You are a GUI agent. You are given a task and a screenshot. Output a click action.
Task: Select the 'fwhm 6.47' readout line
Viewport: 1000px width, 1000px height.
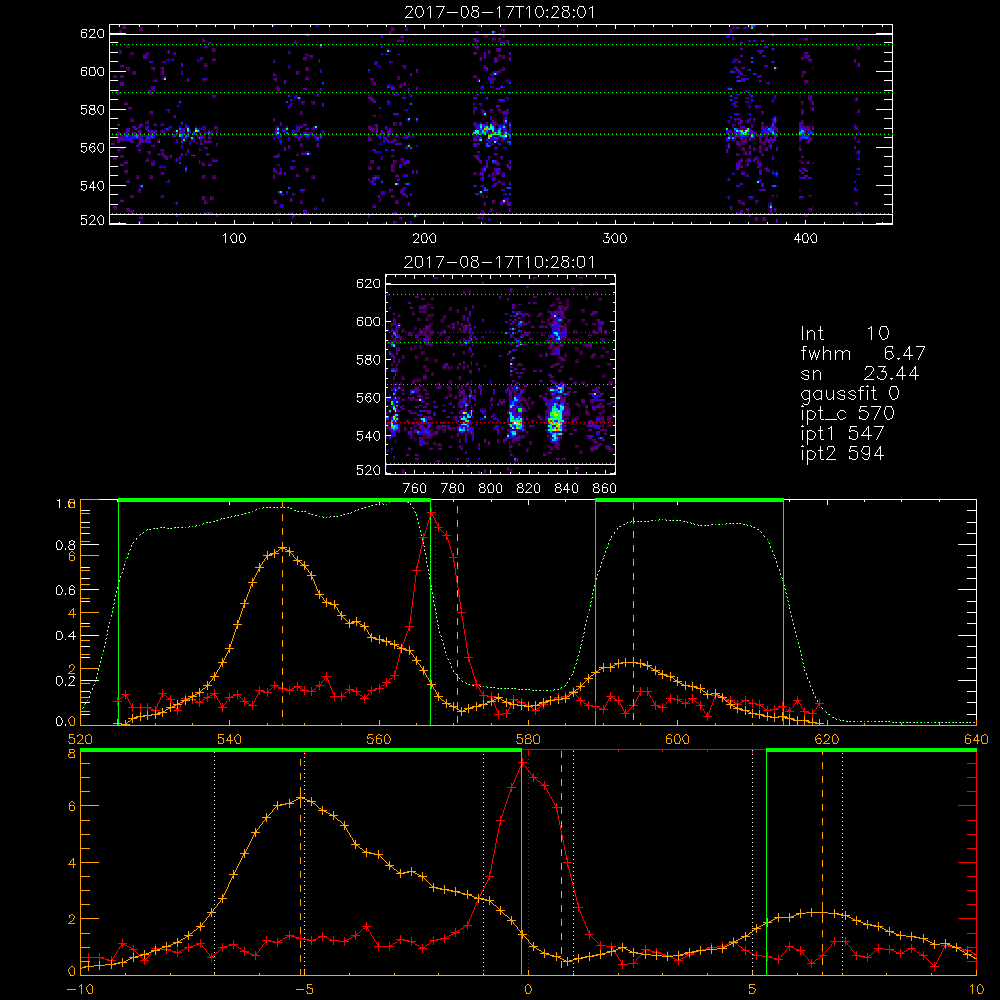863,353
